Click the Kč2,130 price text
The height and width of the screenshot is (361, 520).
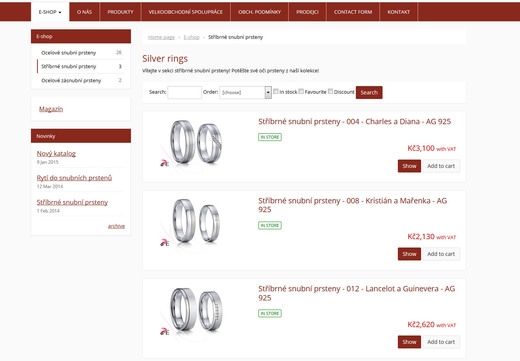coord(421,237)
